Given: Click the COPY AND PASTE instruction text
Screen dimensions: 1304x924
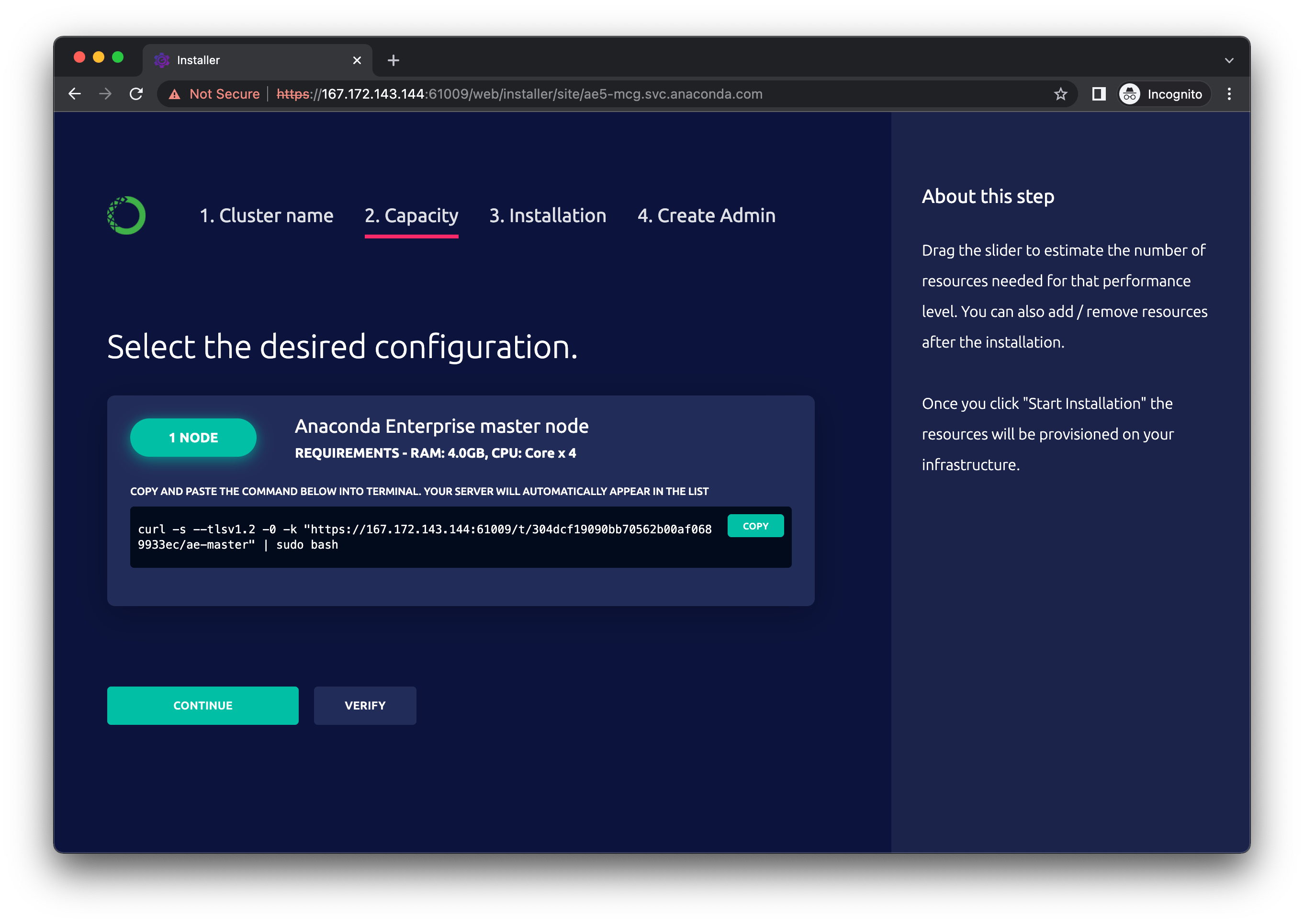Looking at the screenshot, I should coord(419,492).
